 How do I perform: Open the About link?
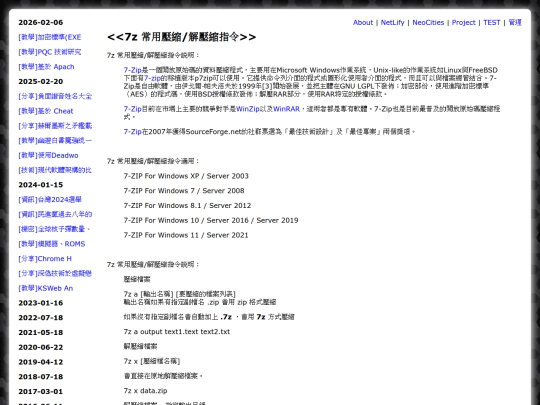(363, 22)
